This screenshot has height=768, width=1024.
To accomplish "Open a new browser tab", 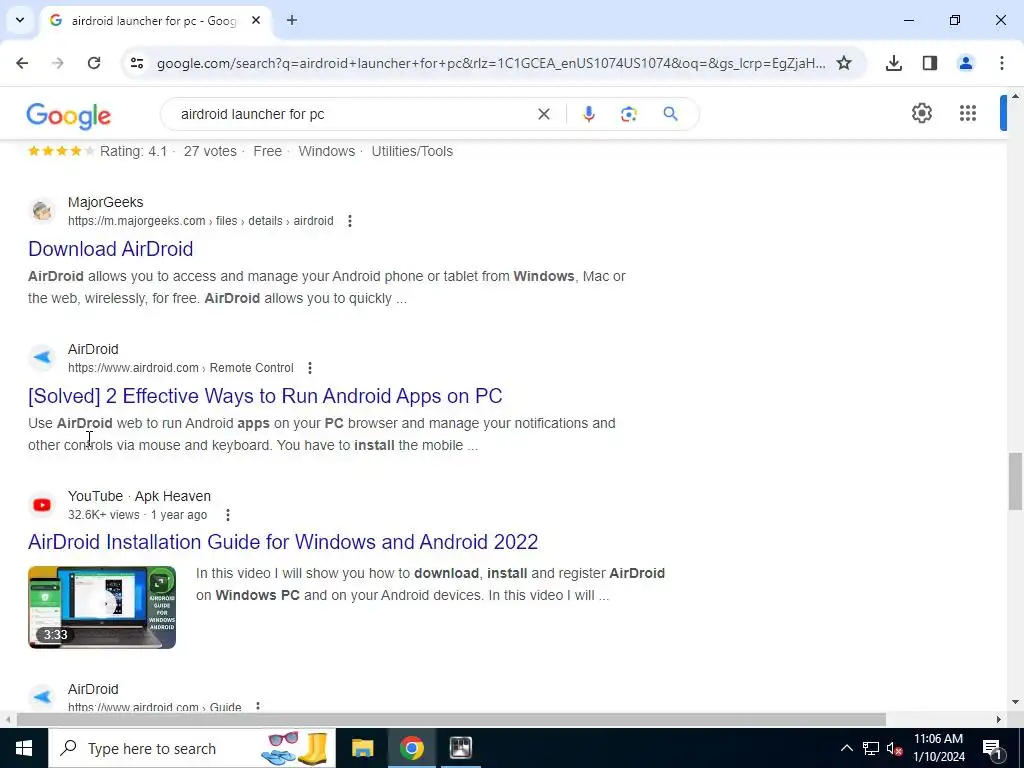I will (x=292, y=20).
